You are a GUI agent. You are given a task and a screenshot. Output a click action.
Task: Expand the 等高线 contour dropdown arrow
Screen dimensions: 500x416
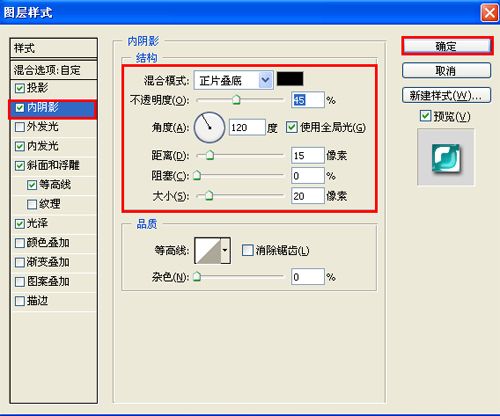click(x=226, y=250)
